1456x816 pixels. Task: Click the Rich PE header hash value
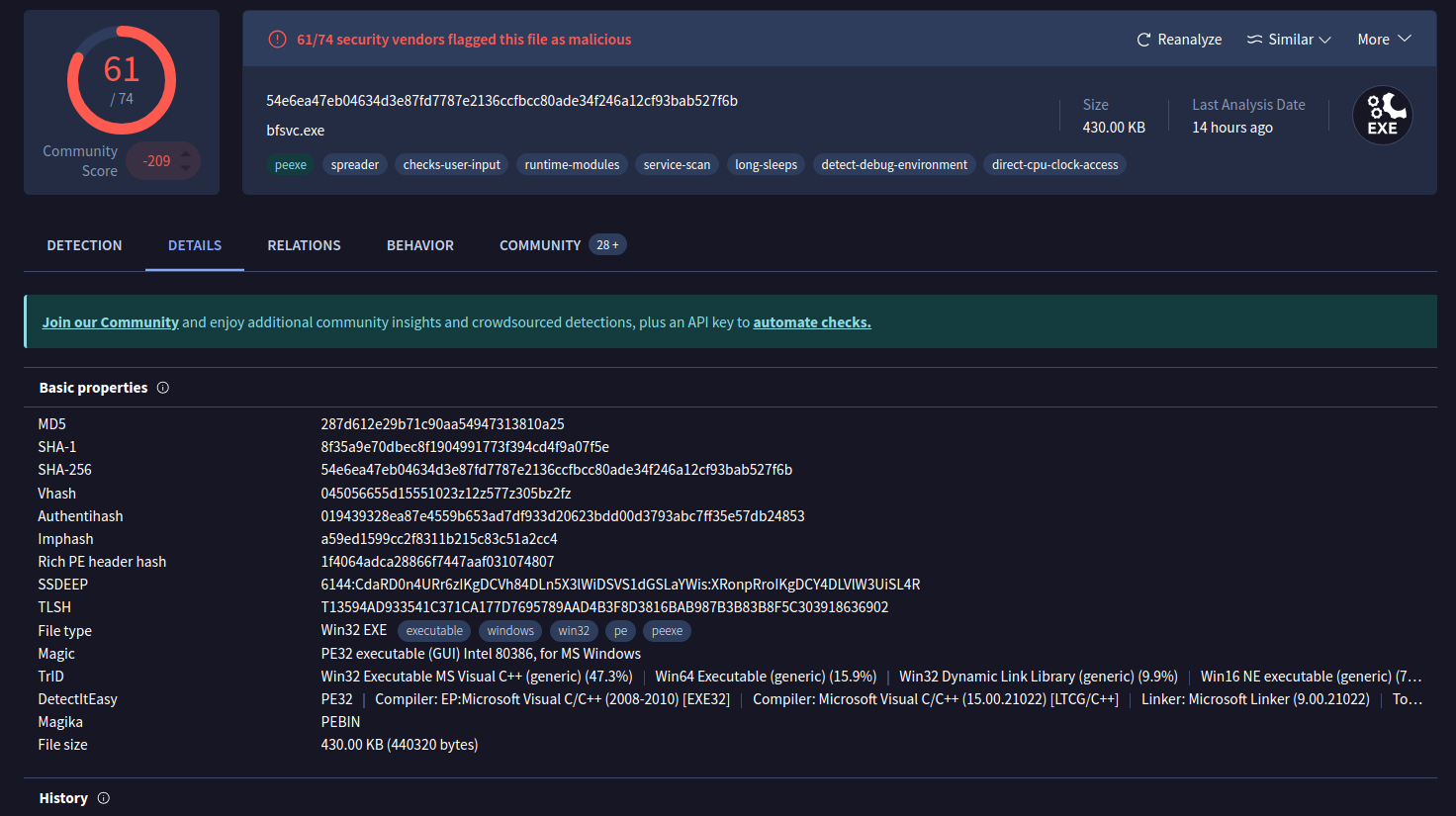click(x=437, y=562)
